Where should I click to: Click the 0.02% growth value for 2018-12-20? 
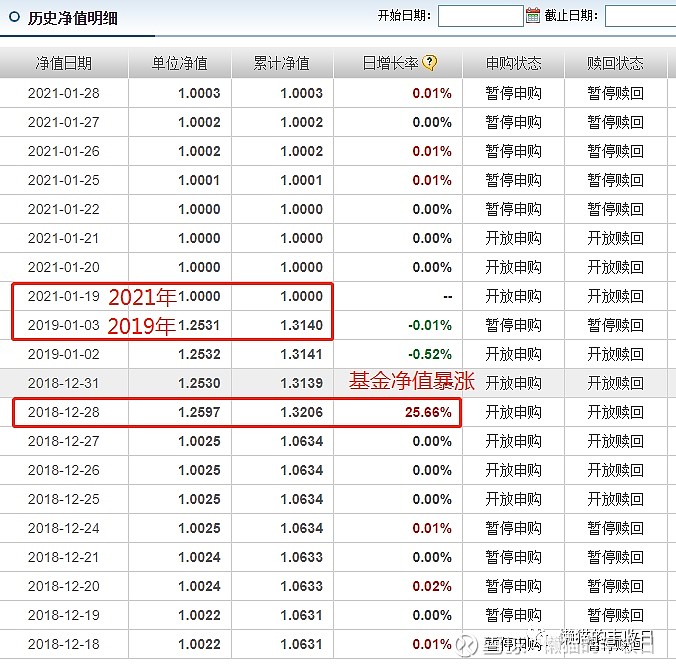coord(432,586)
